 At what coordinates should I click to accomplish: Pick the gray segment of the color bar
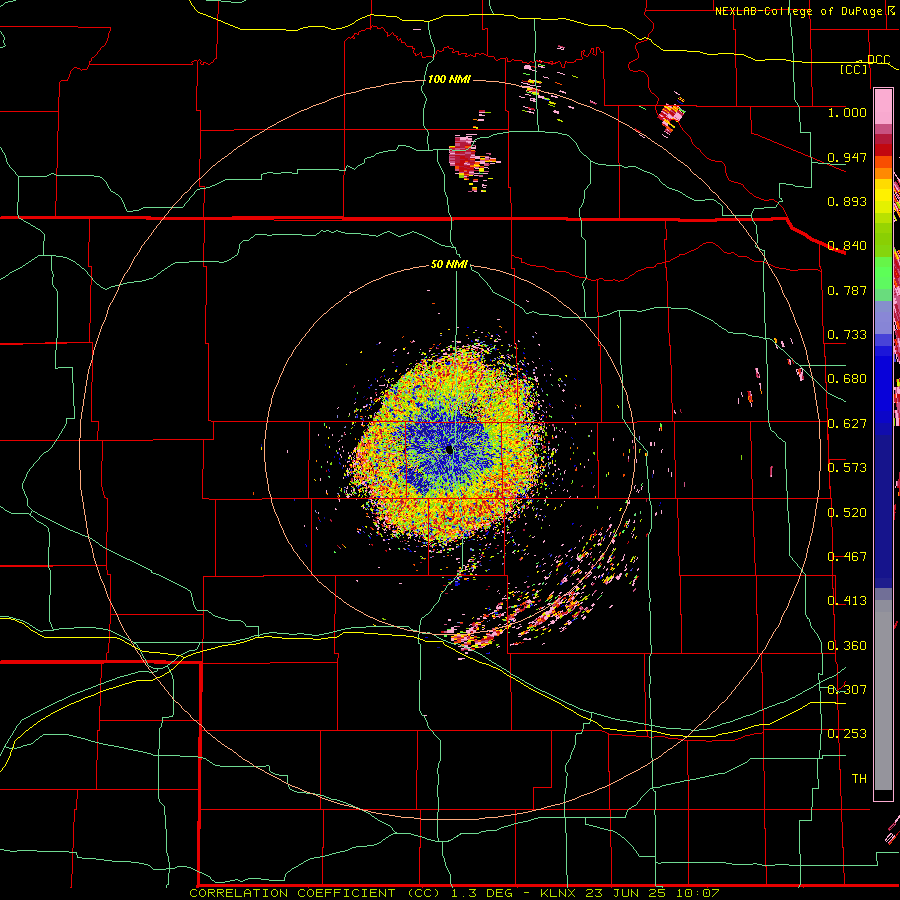point(883,695)
